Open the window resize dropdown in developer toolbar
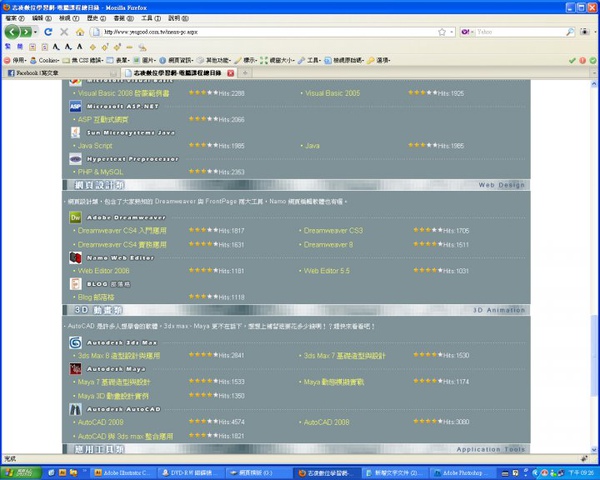This screenshot has width=600, height=480. pos(277,60)
